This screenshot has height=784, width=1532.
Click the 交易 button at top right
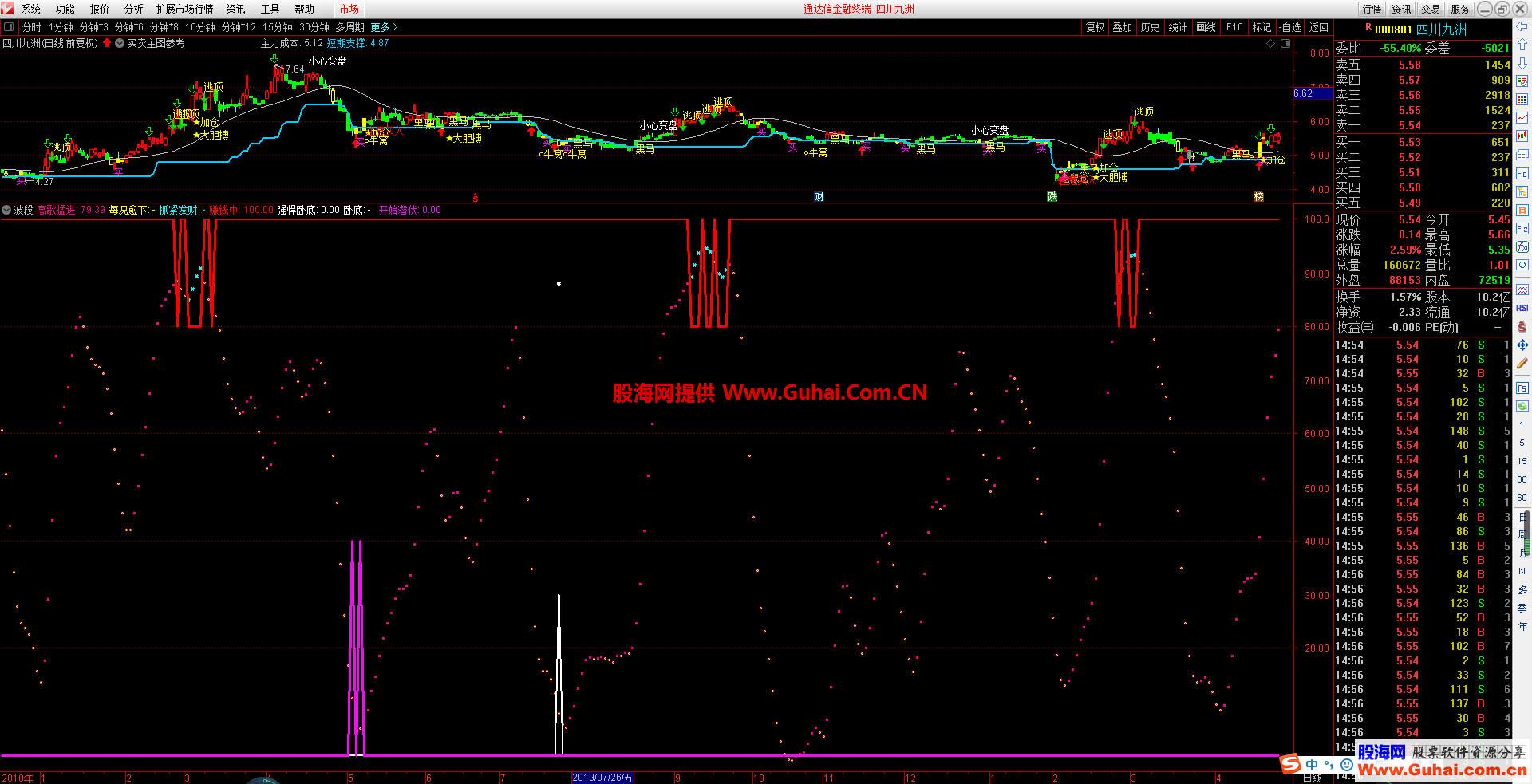tap(1431, 9)
